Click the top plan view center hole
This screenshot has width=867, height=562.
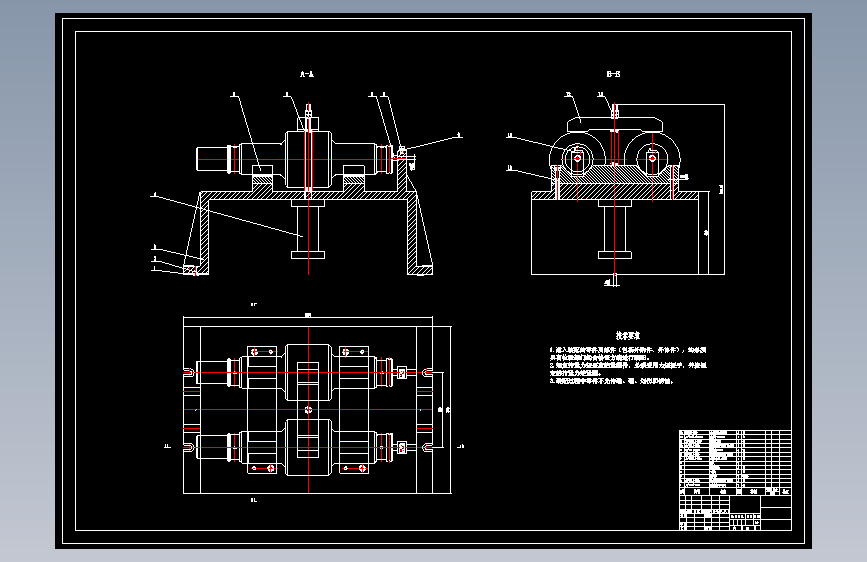tap(309, 410)
